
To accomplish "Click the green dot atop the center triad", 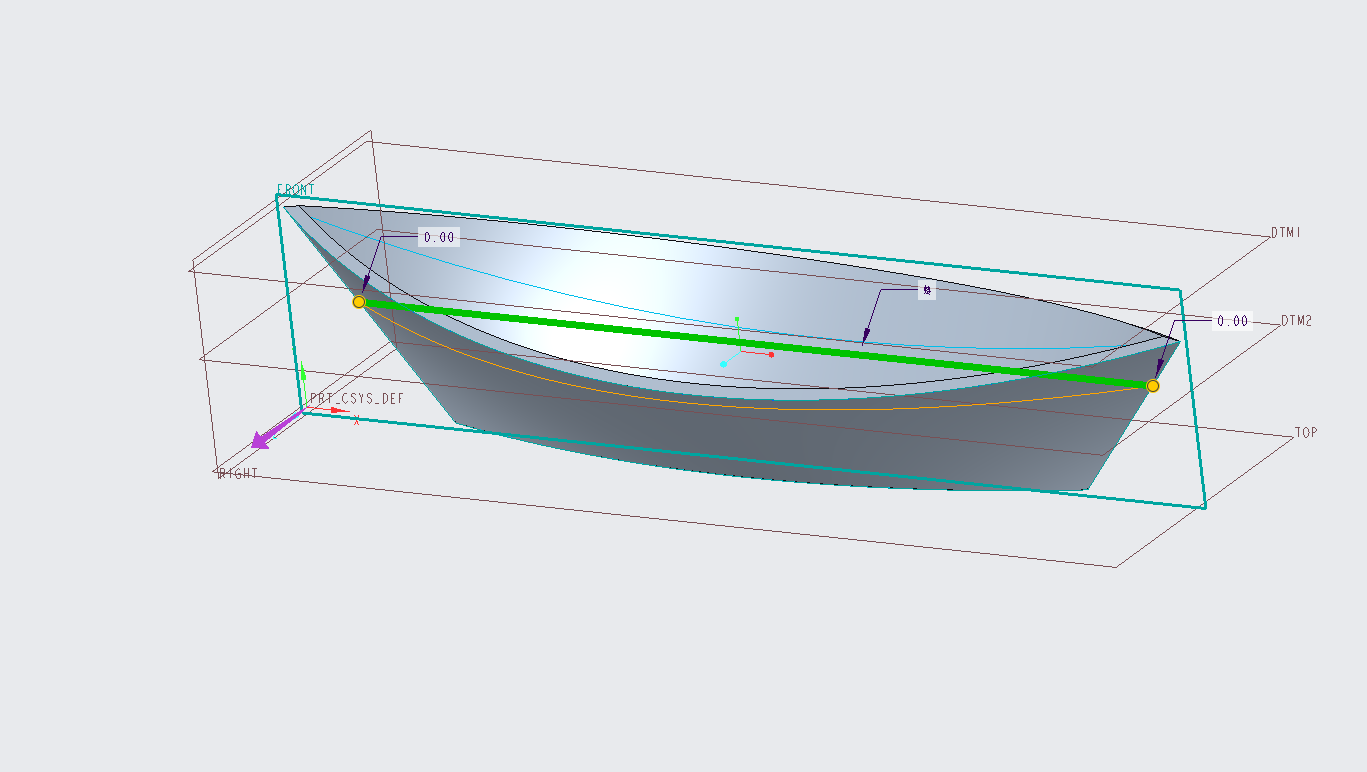I will pos(737,319).
